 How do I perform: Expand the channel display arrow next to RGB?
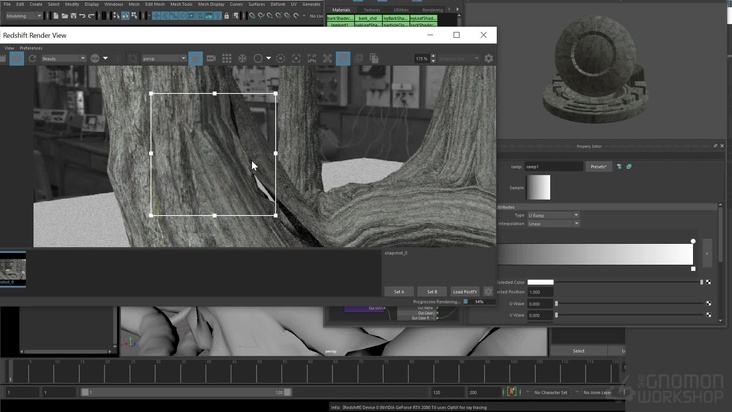(x=106, y=58)
